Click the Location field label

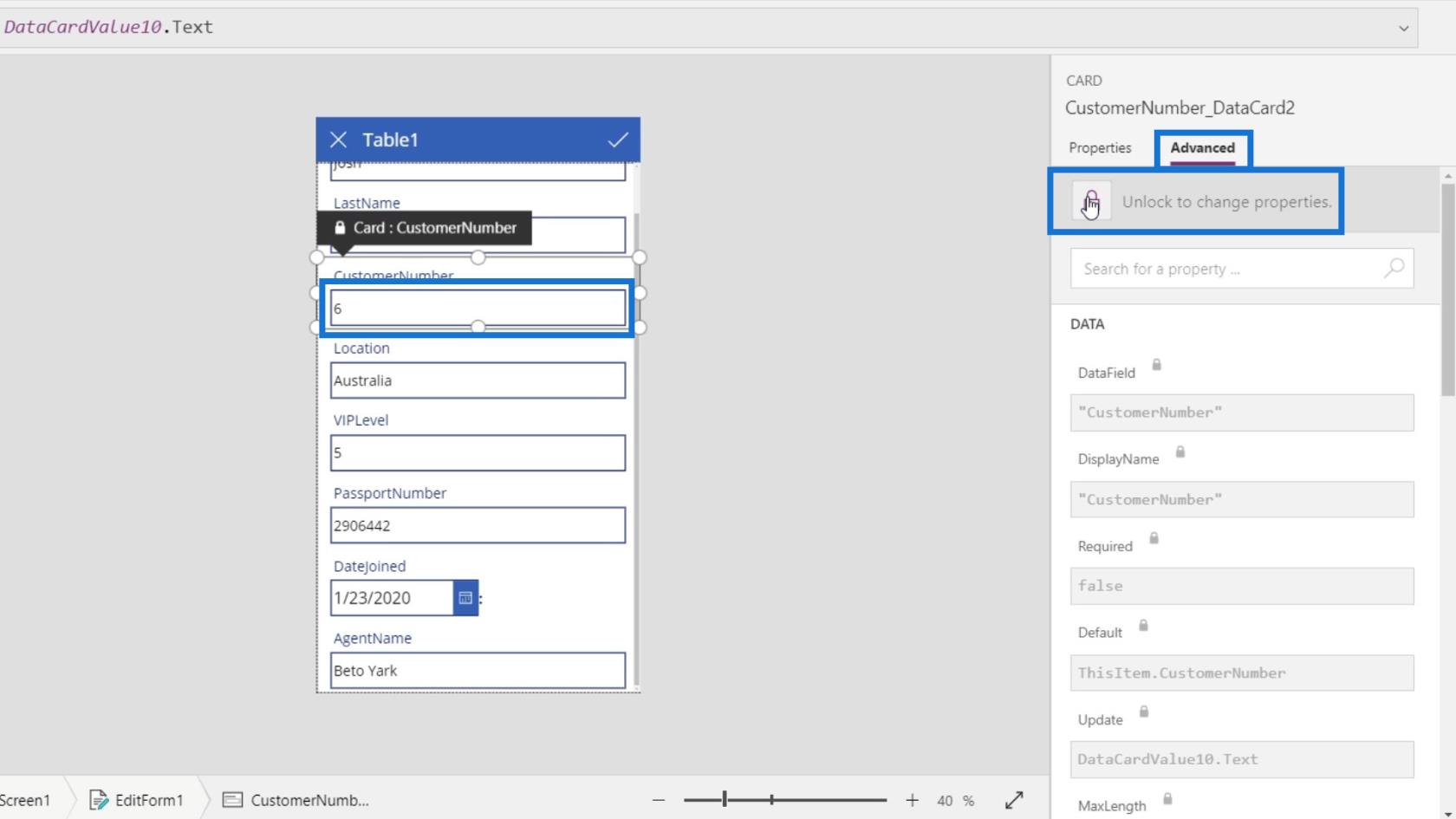coord(361,348)
